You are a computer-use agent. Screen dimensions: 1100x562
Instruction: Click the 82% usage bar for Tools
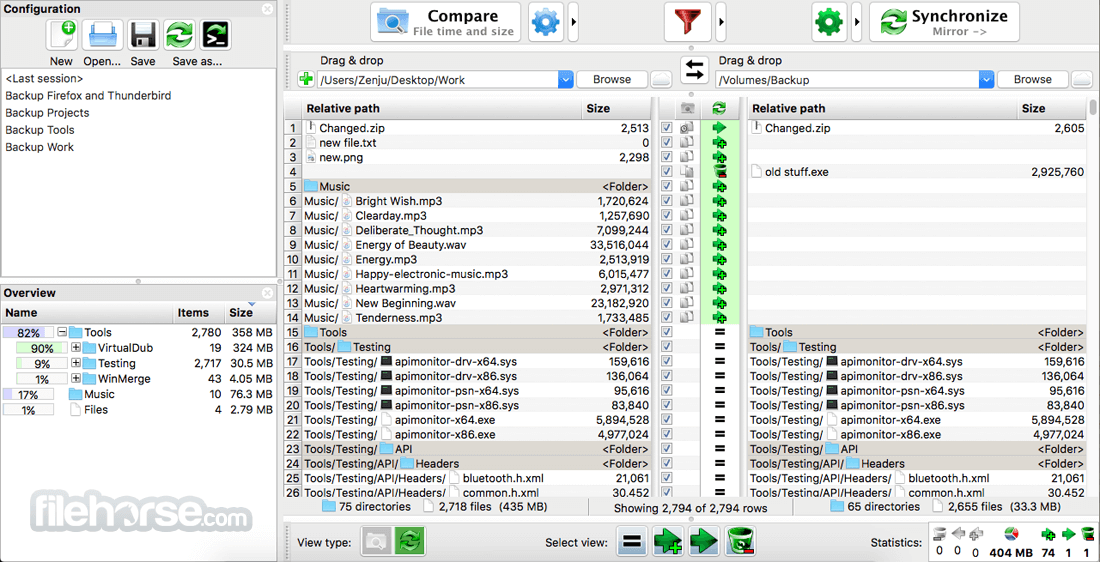coord(29,333)
